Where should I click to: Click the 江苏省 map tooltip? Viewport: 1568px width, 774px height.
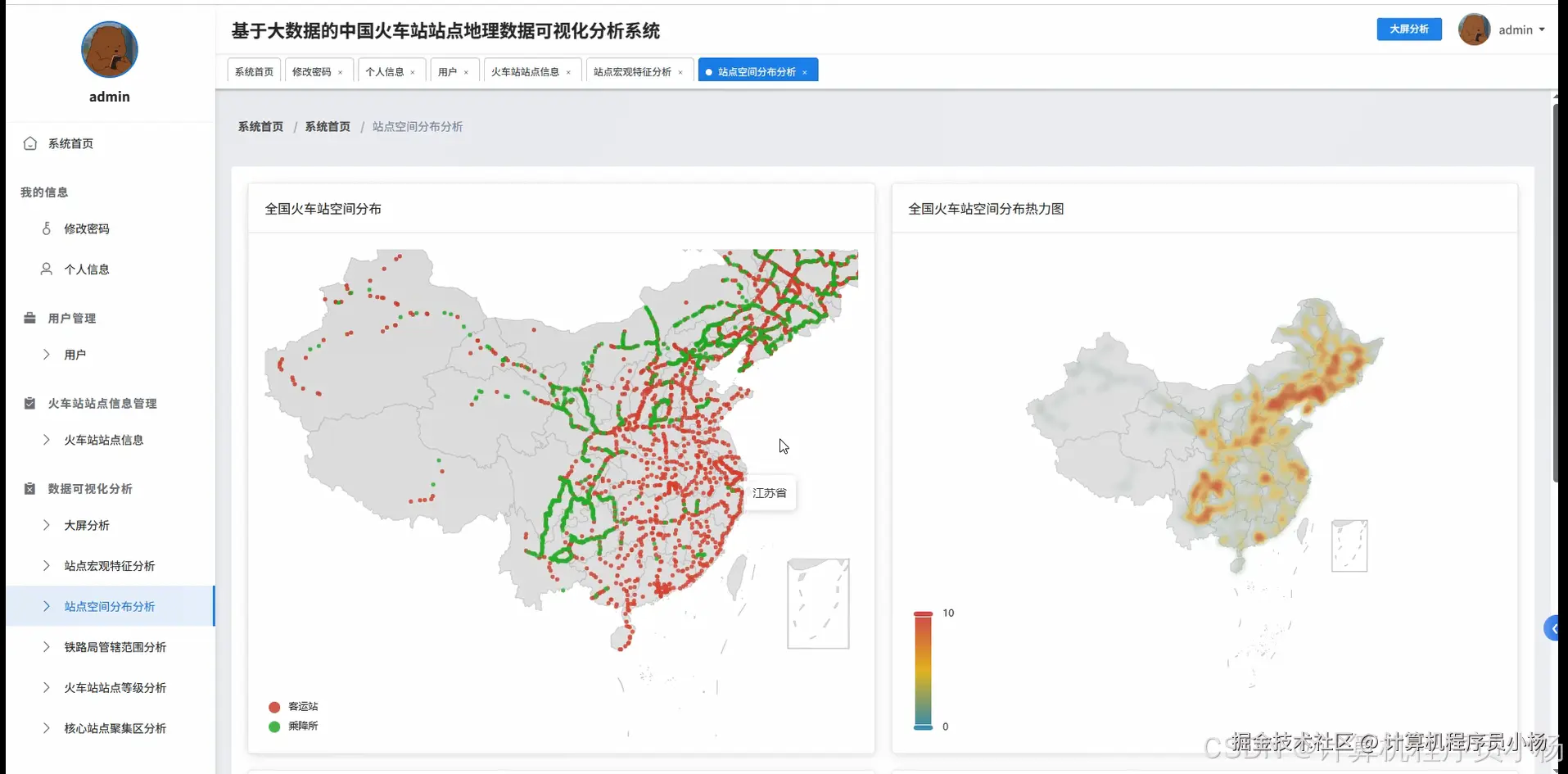[770, 493]
